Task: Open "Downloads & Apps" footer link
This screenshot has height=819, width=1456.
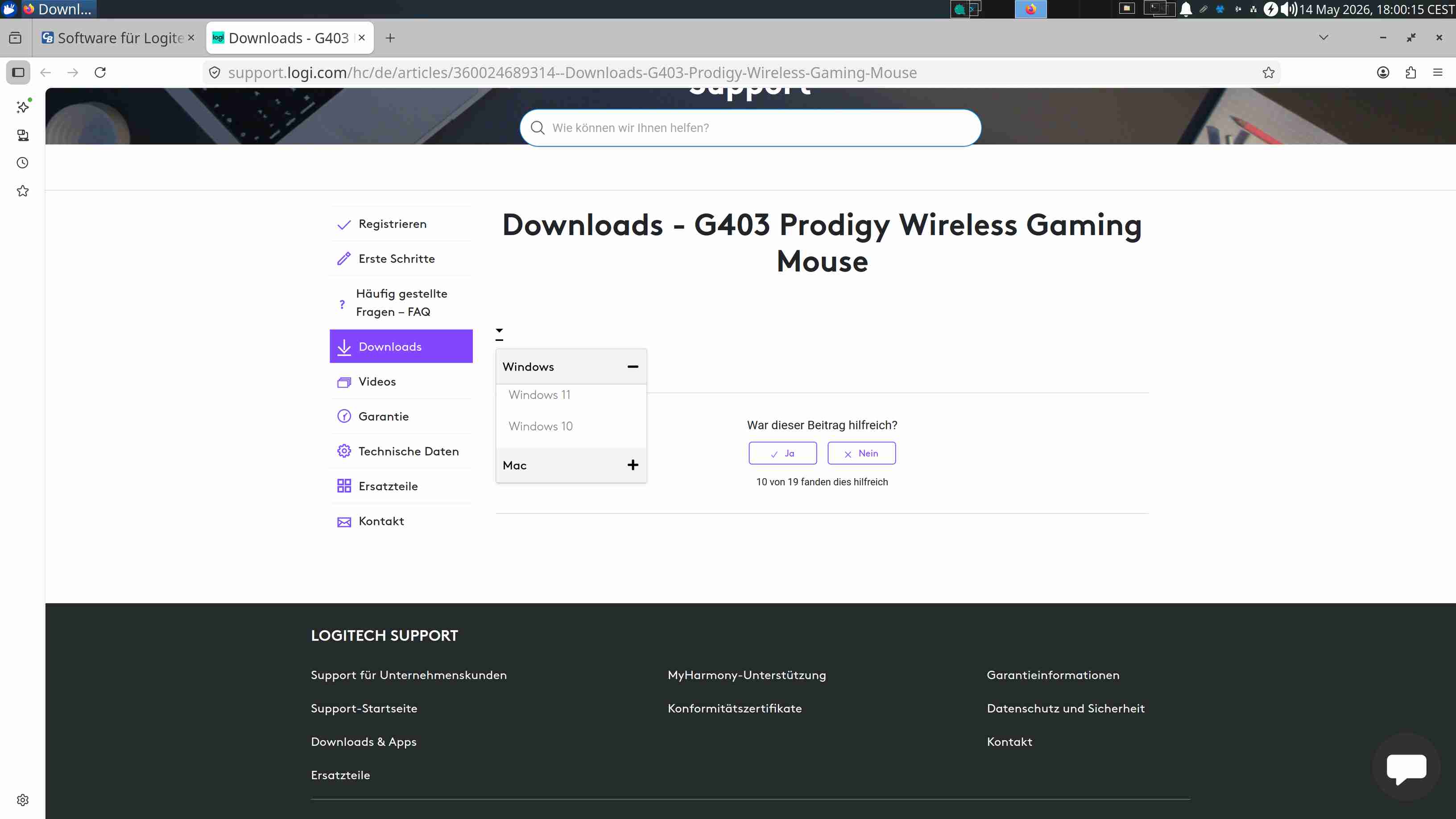Action: (364, 741)
